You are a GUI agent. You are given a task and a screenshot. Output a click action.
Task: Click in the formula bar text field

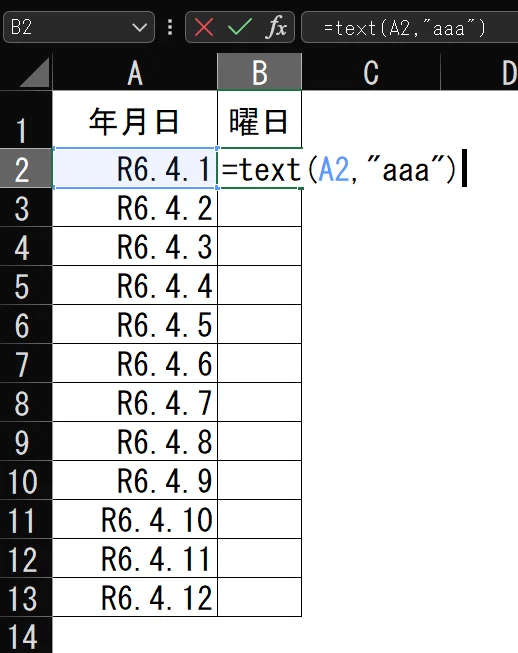(x=410, y=27)
